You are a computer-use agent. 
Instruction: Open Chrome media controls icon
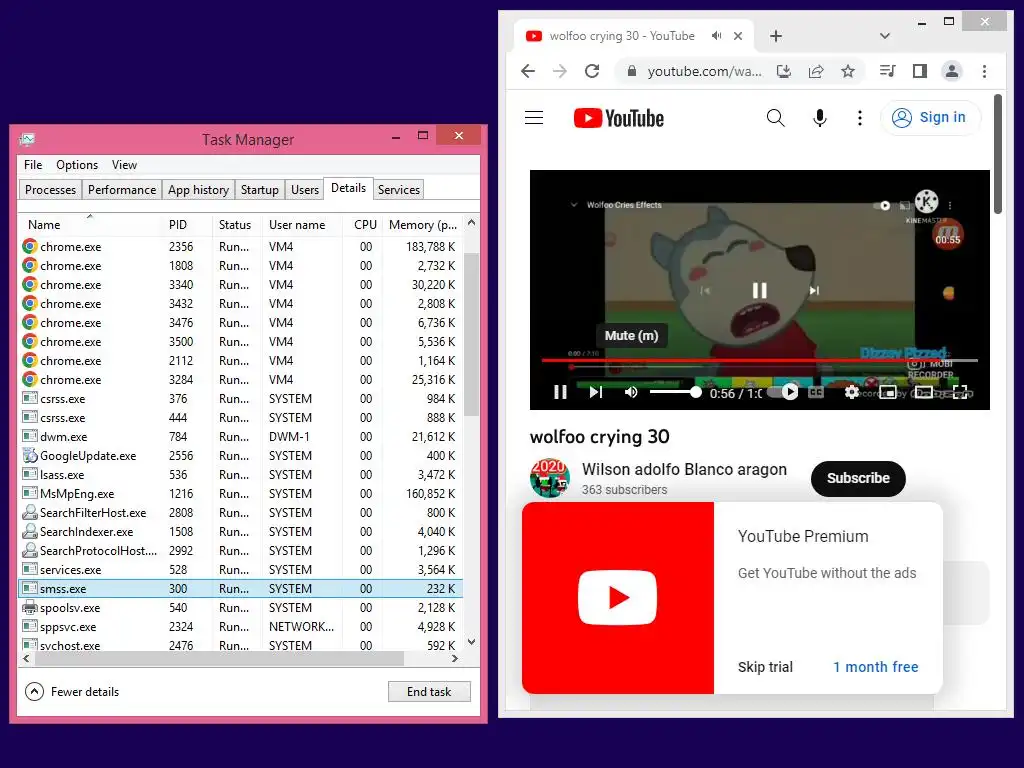pos(888,71)
